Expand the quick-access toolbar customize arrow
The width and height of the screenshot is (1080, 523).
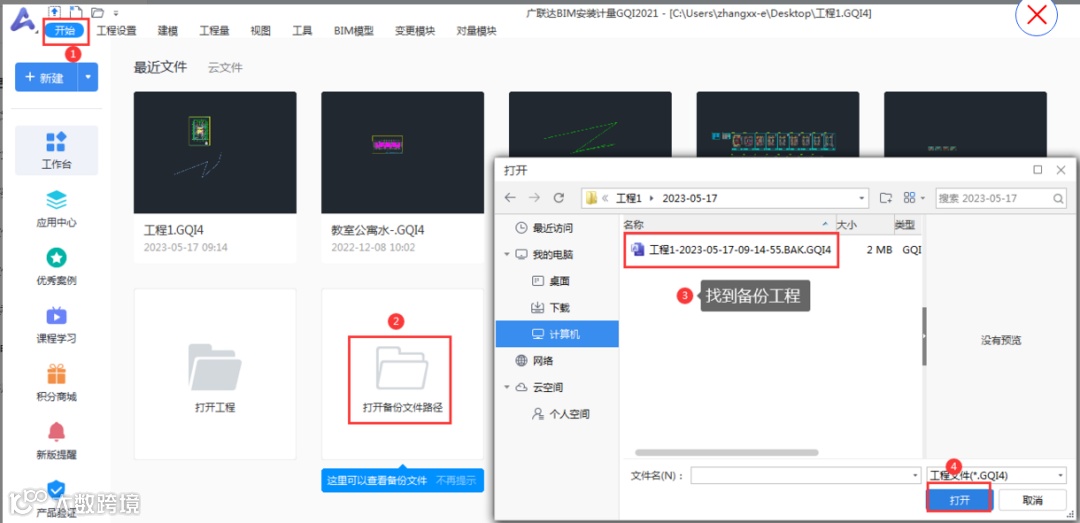point(116,13)
